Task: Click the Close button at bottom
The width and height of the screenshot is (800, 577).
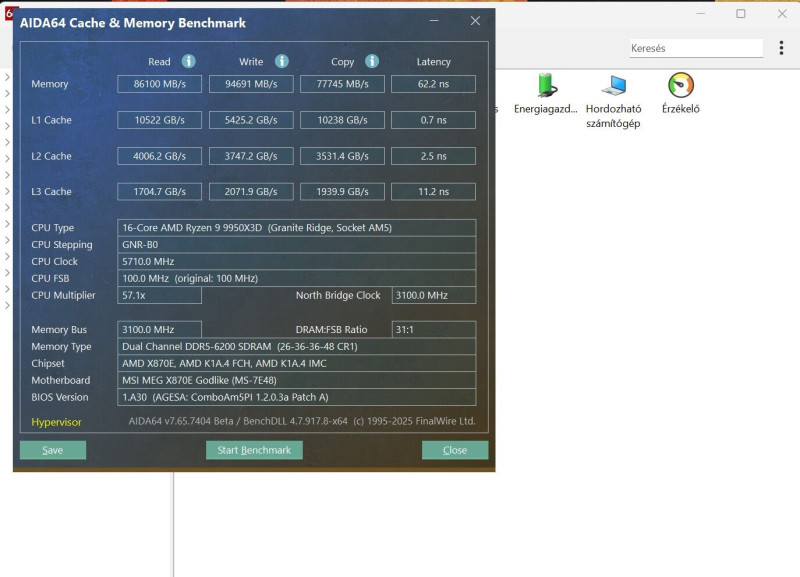Action: [455, 450]
